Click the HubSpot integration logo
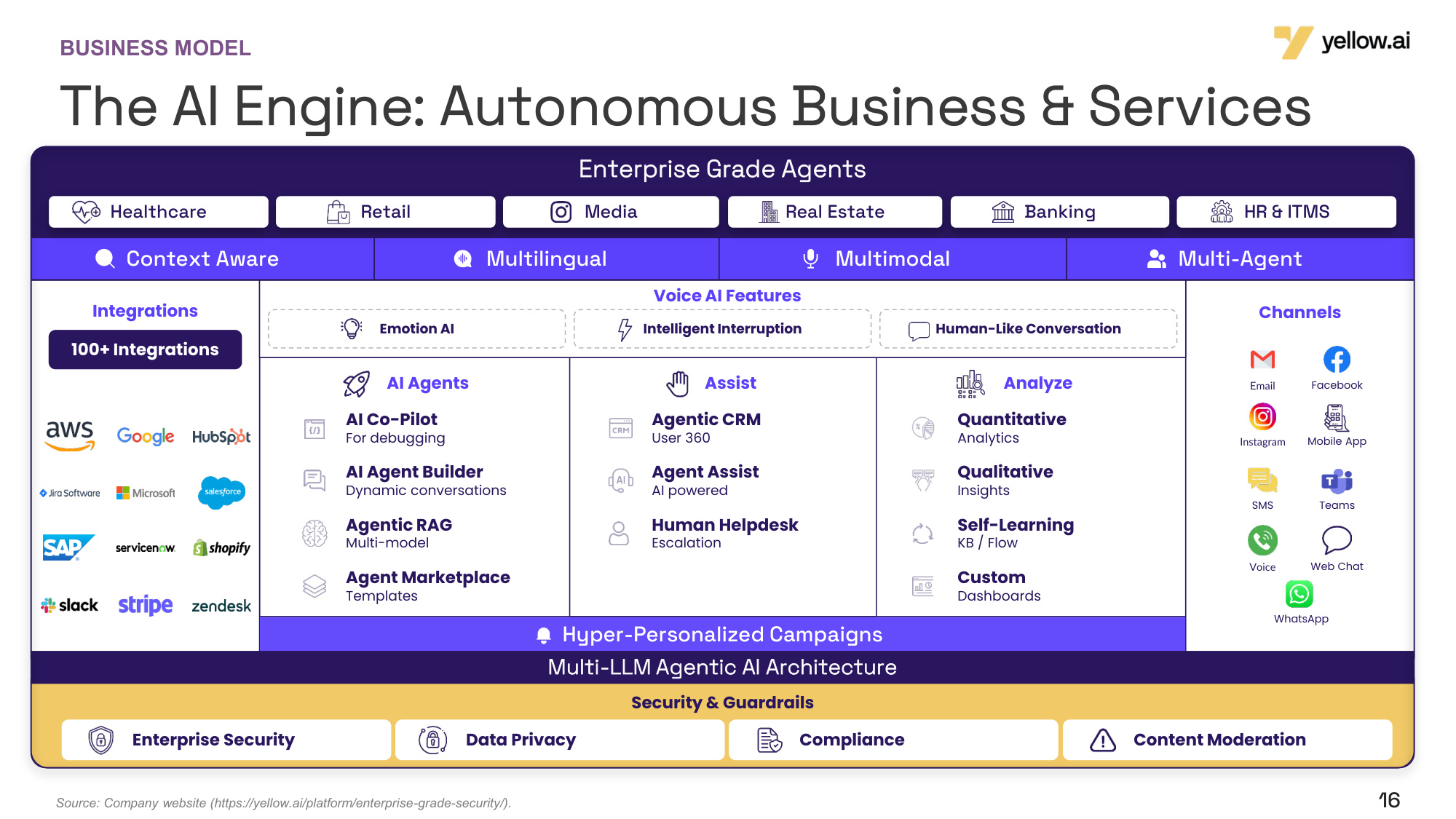 coord(221,437)
